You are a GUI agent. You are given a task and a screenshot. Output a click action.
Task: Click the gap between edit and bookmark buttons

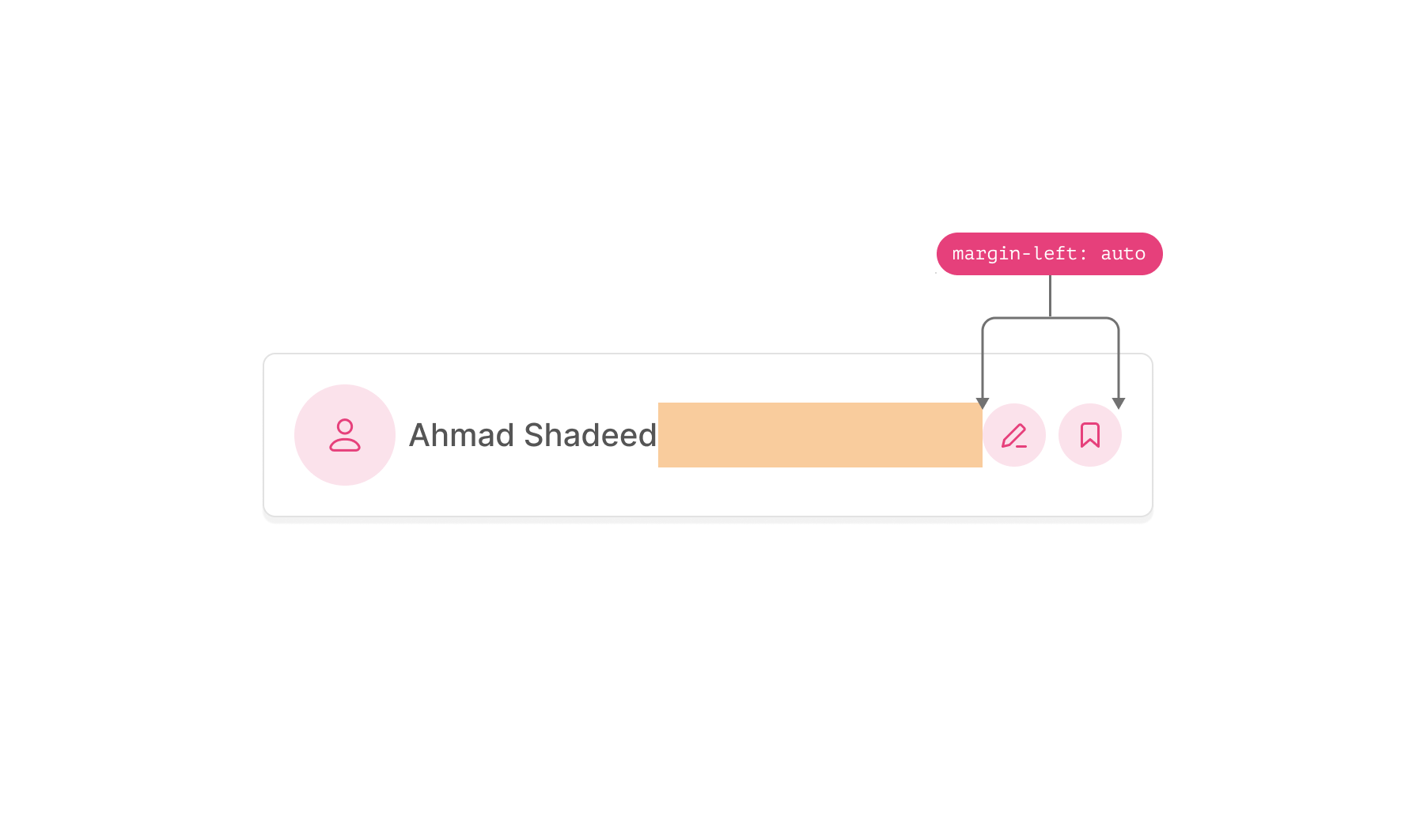[x=1052, y=435]
